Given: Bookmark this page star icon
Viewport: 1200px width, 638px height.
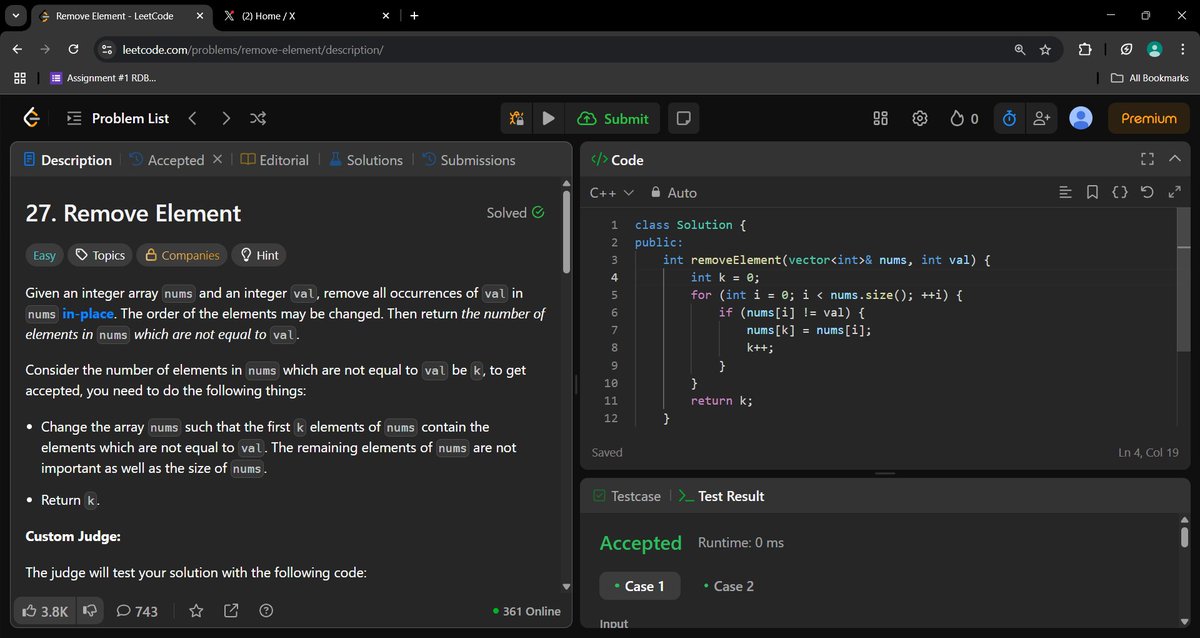Looking at the screenshot, I should coord(1045,49).
